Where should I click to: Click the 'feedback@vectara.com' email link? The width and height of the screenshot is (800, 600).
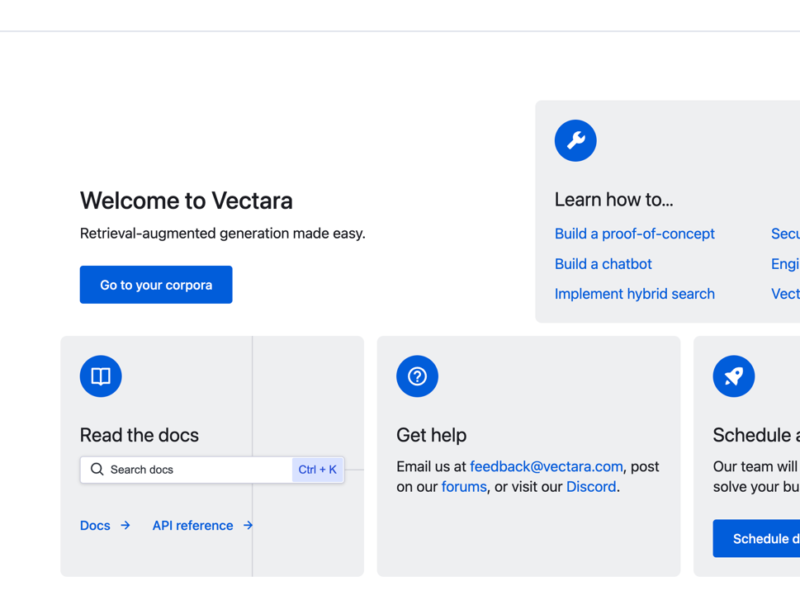546,466
